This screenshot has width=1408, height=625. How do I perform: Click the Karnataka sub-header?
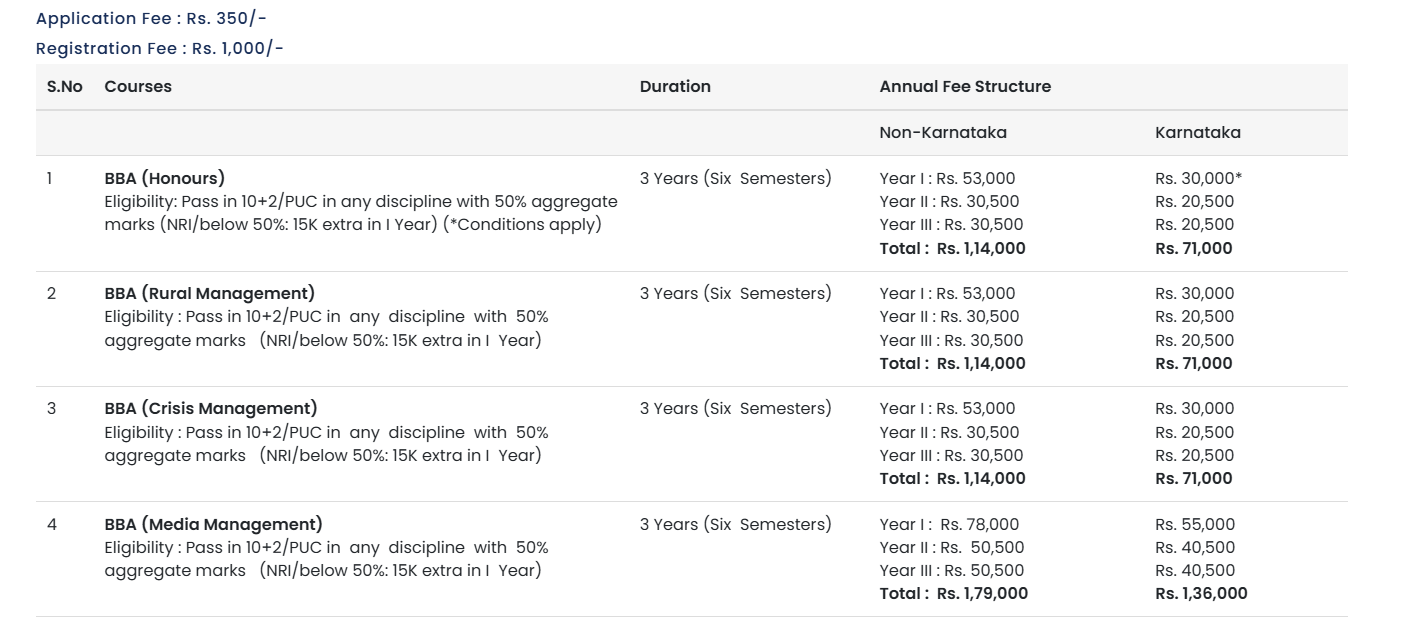(x=1197, y=133)
